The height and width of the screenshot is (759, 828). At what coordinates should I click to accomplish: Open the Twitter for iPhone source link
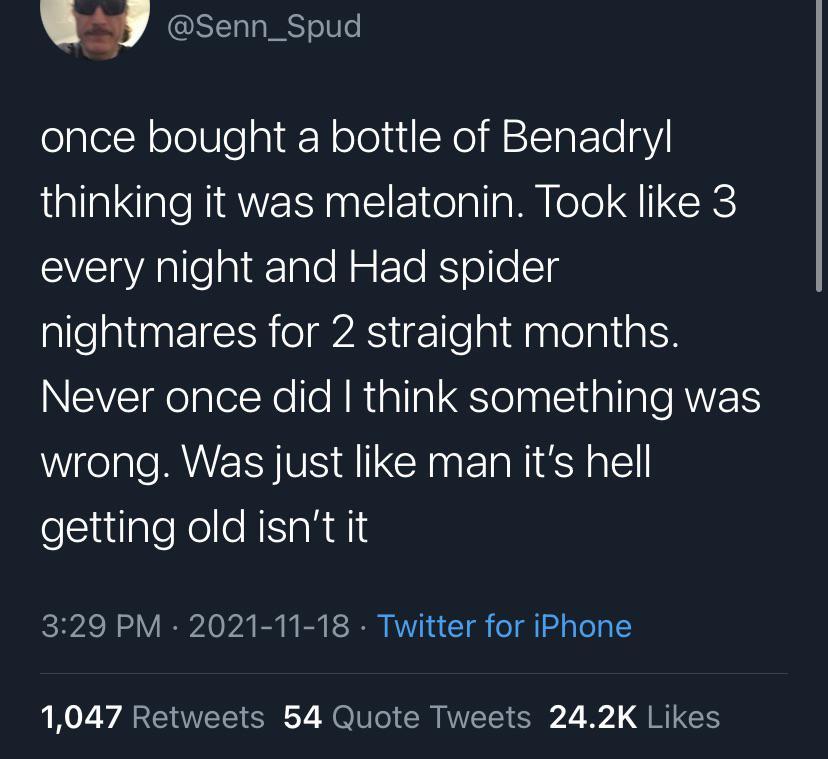pyautogui.click(x=504, y=626)
